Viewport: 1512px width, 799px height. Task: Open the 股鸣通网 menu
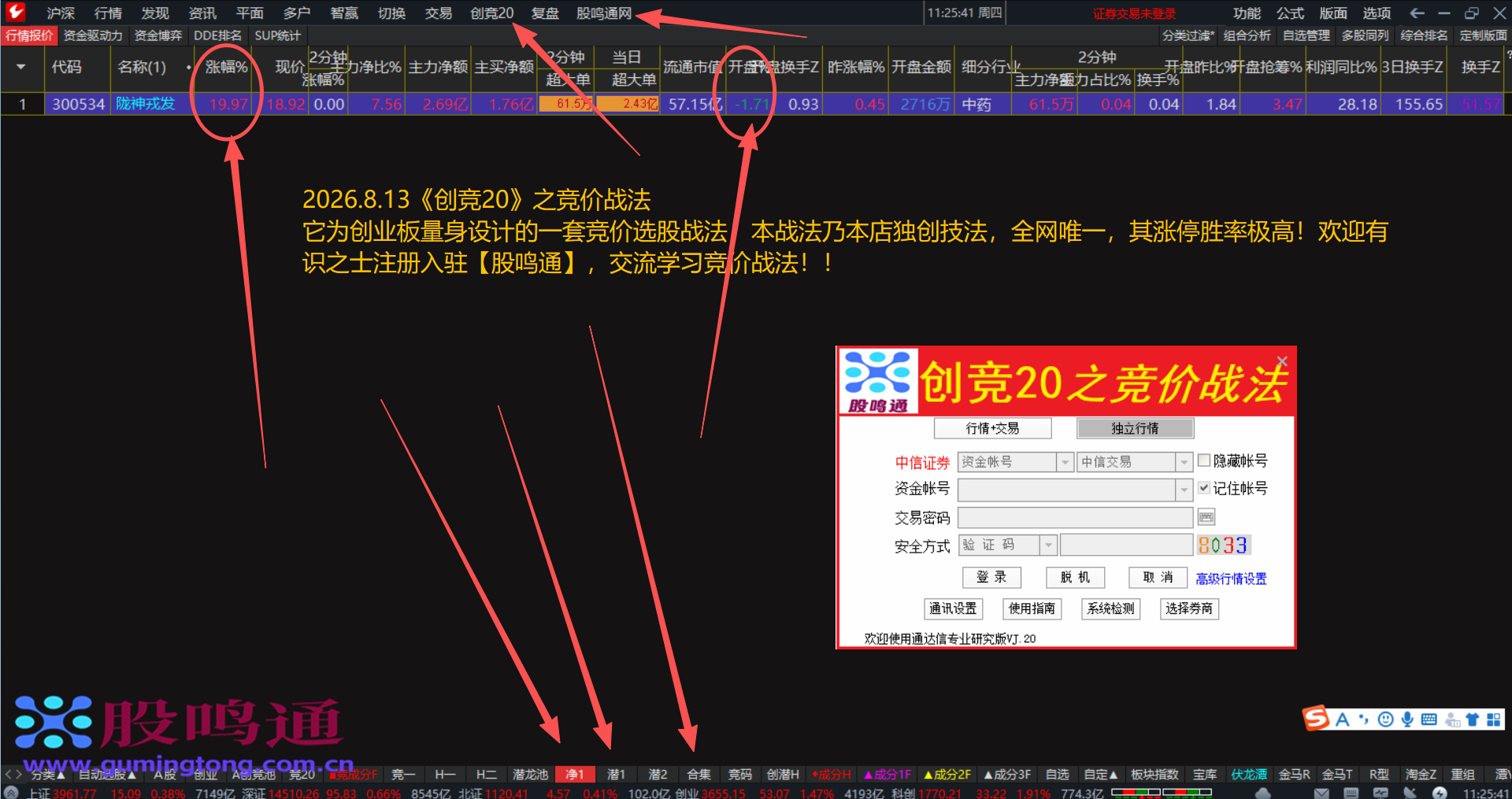(x=604, y=13)
